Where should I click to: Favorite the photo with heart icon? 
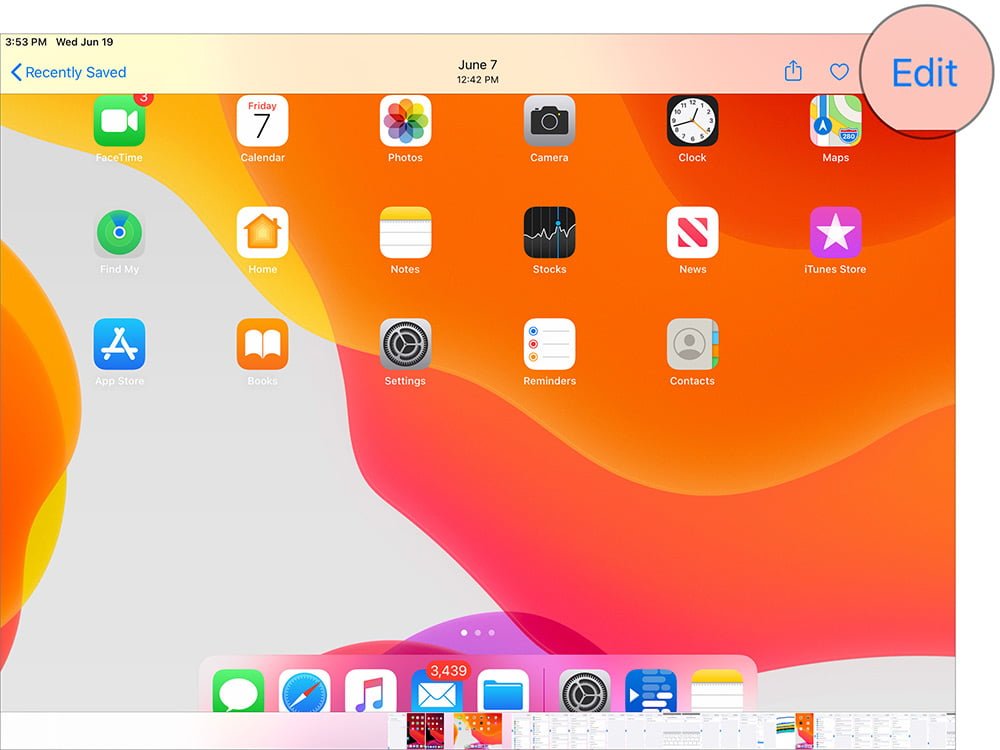839,71
